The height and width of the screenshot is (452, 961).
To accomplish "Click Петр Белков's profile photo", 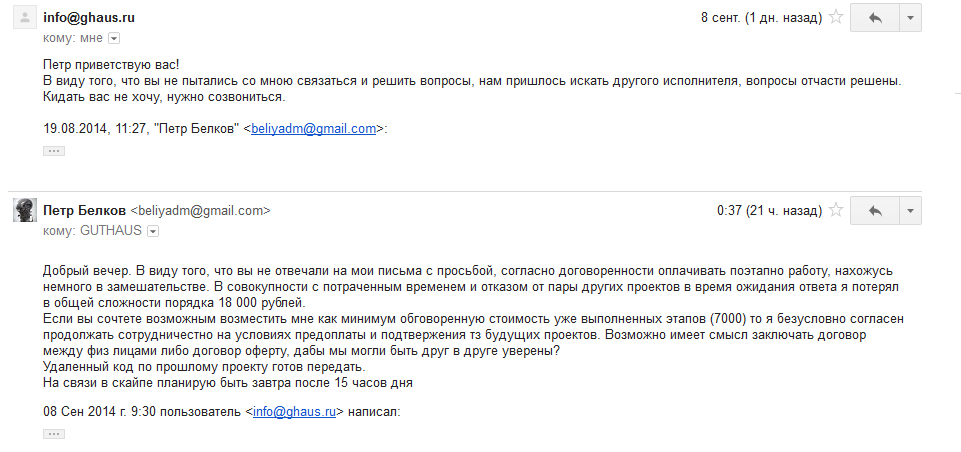I will point(25,211).
